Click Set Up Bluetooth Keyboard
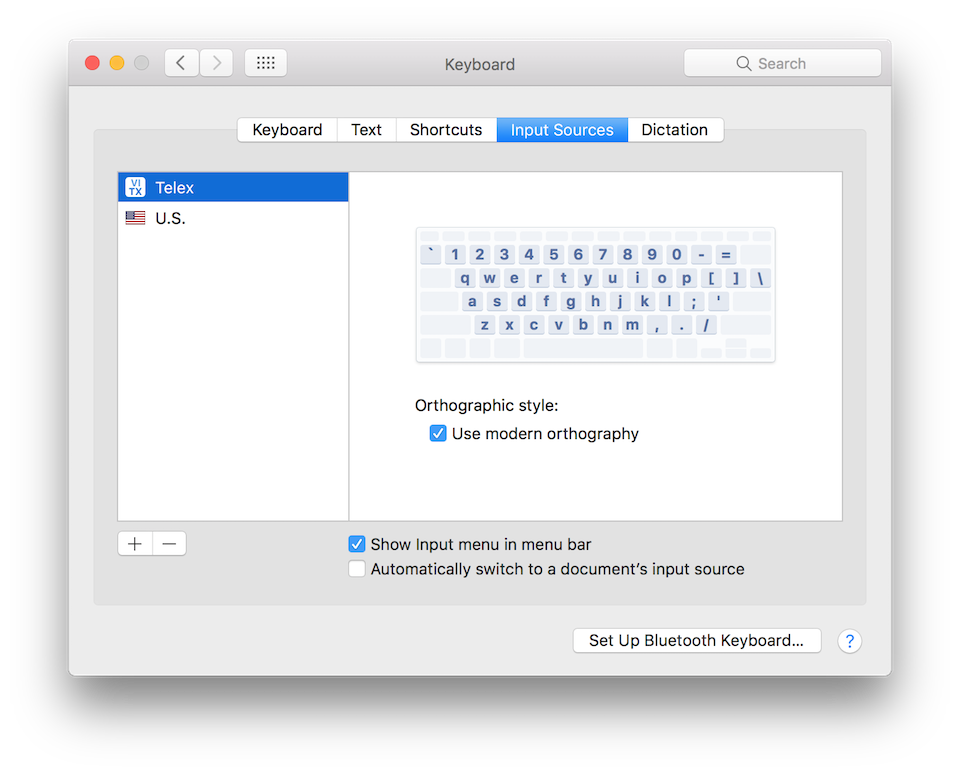 click(x=696, y=641)
